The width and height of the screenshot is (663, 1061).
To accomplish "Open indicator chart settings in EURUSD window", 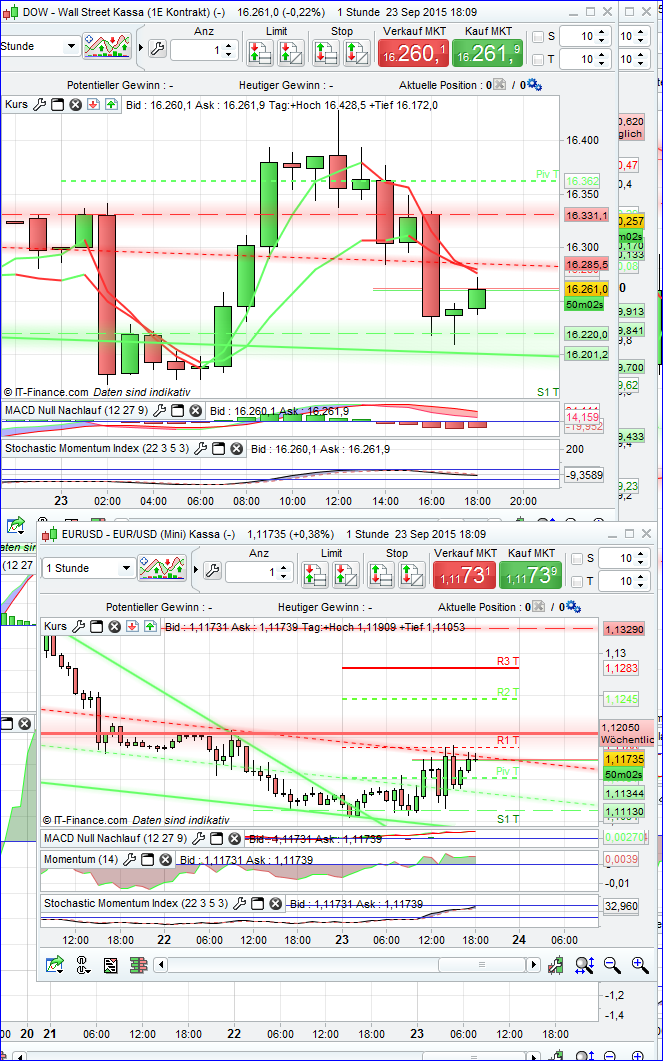I will click(x=162, y=568).
